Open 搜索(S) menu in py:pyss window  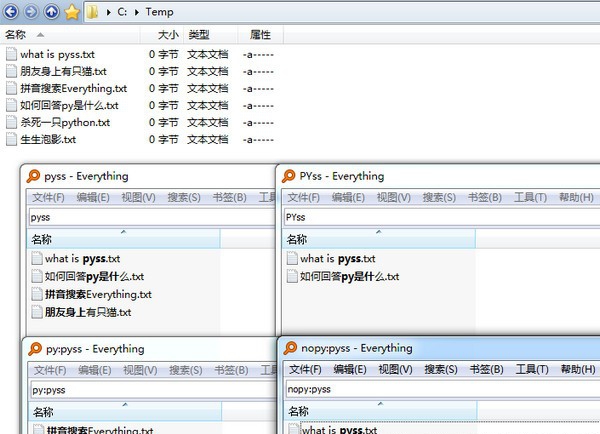coord(186,370)
